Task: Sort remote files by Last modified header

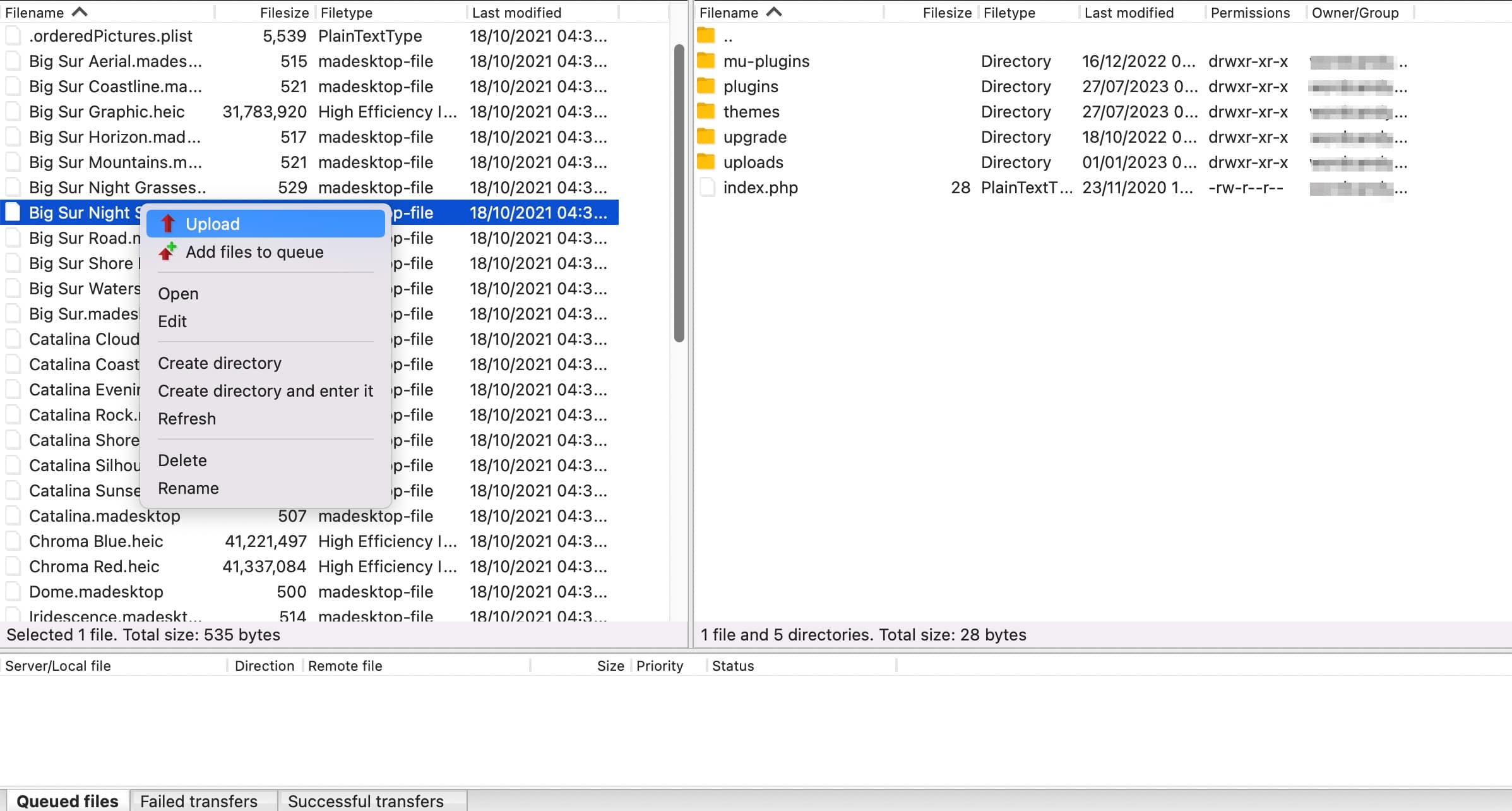Action: tap(1129, 11)
